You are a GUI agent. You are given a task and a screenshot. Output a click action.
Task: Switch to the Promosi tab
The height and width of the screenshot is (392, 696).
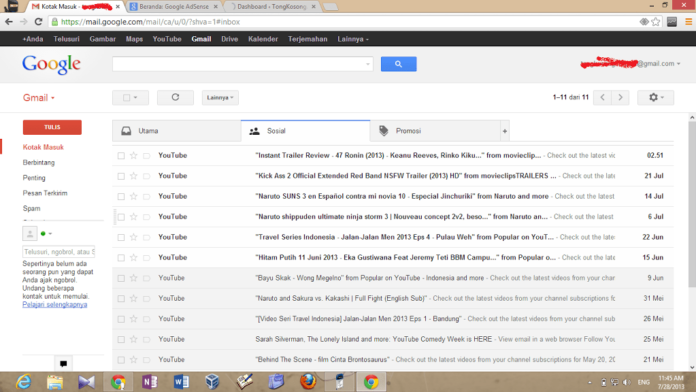click(435, 131)
